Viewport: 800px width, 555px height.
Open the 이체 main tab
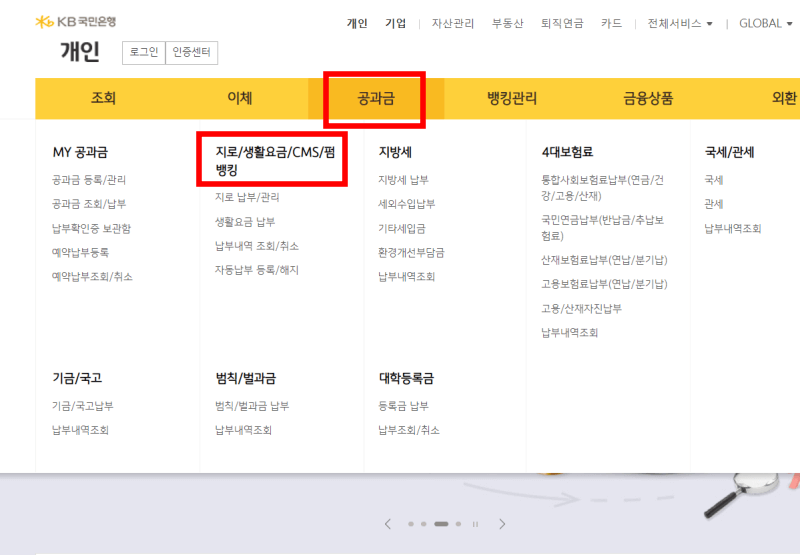239,98
